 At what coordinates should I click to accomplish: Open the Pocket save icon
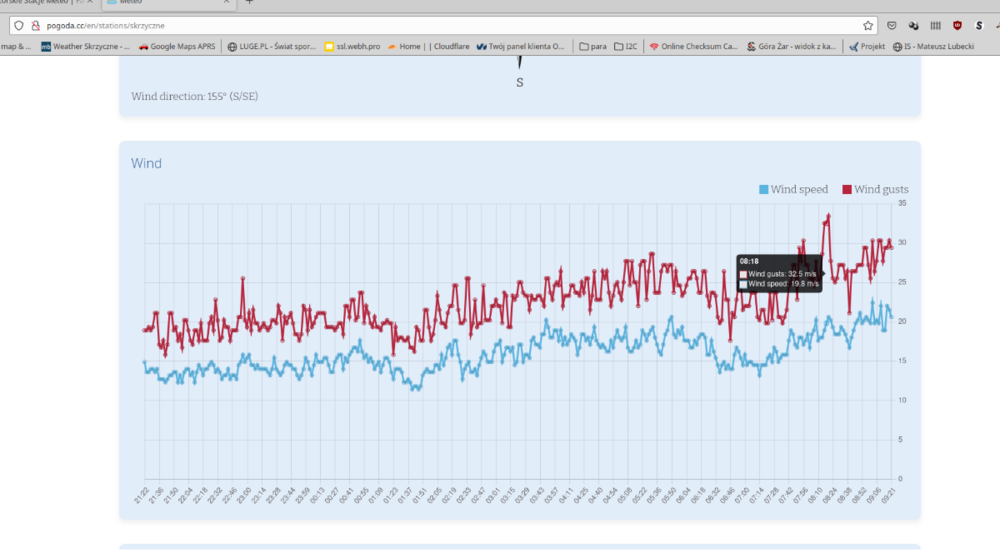(892, 26)
